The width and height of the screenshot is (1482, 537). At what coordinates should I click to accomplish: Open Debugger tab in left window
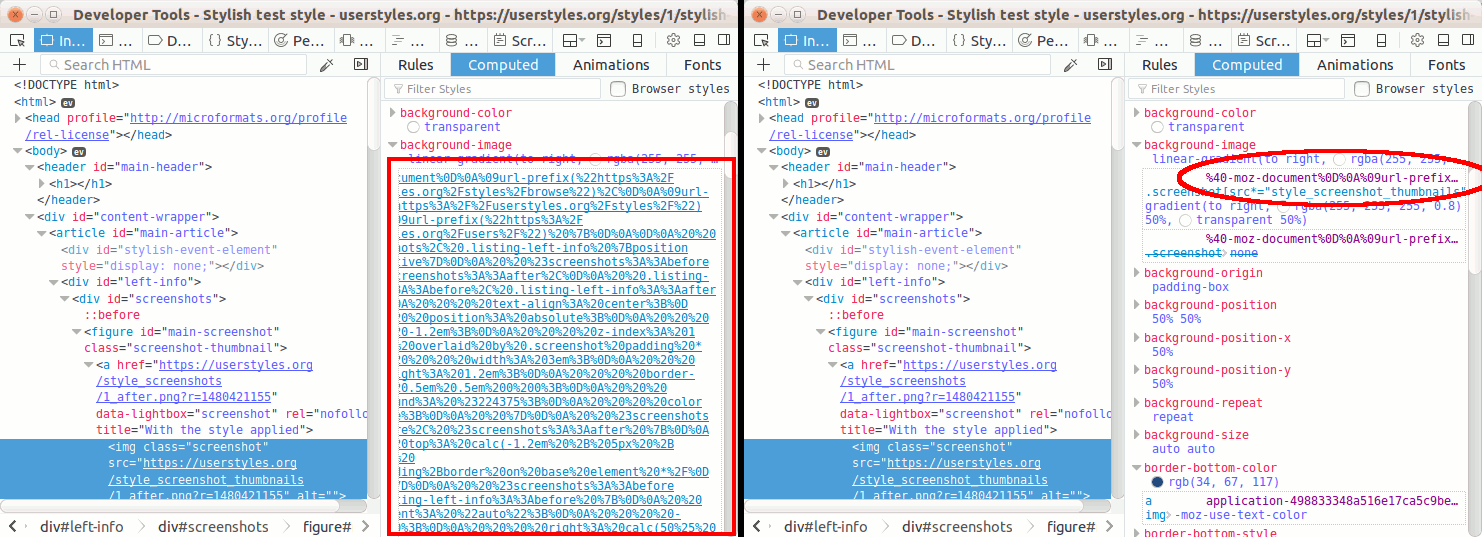(170, 41)
